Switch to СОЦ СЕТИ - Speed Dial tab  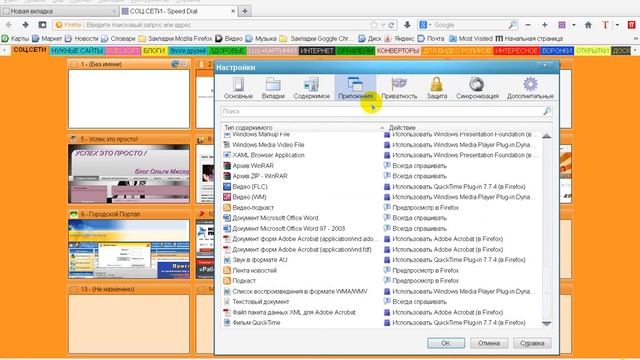click(x=179, y=11)
